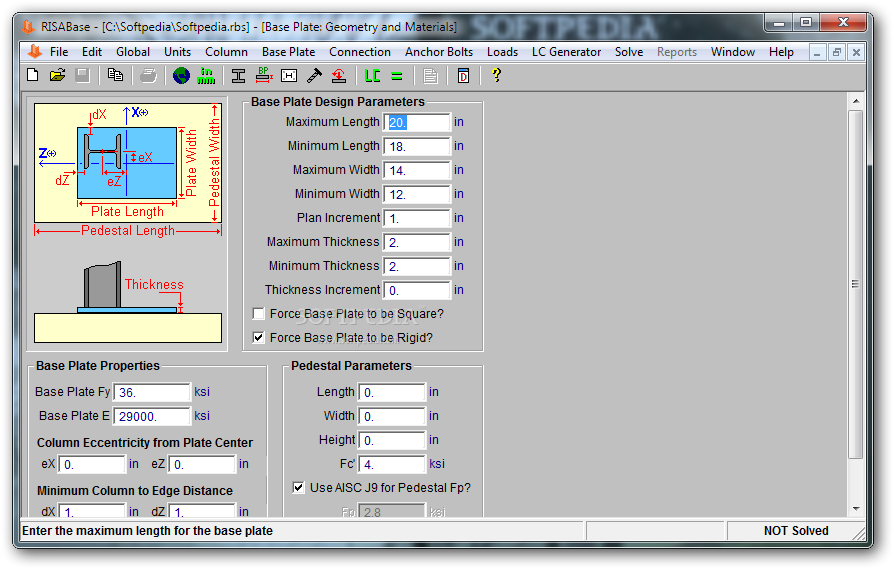
Task: Click the Pedestal Length input field
Action: (392, 392)
